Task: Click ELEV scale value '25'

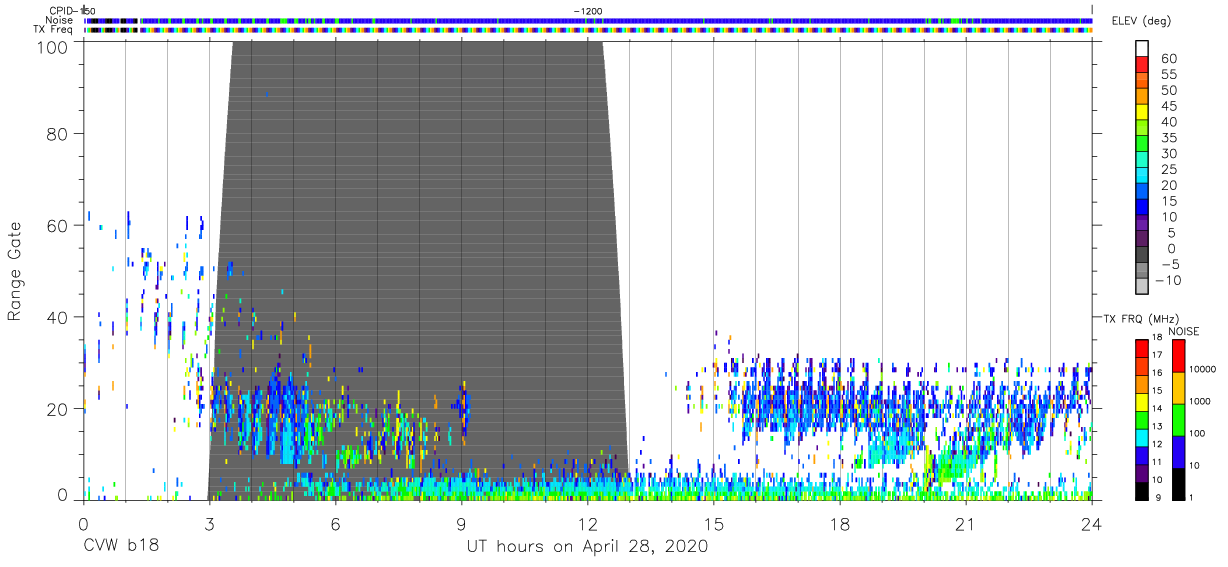Action: 1168,170
